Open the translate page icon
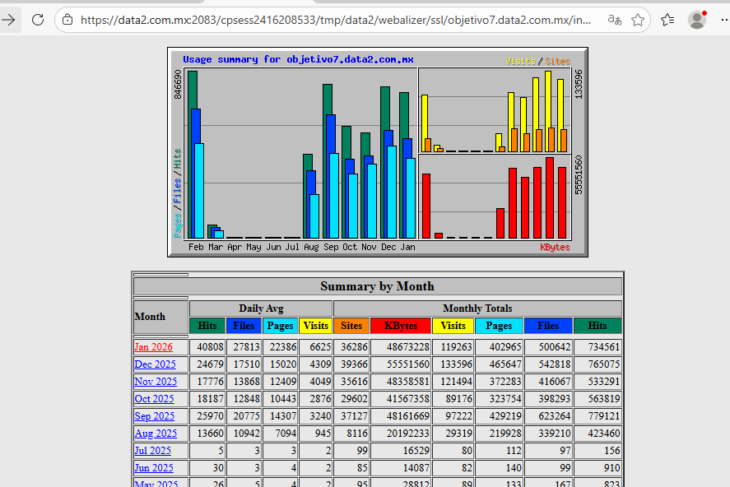Screen dimensions: 730x487 614,19
